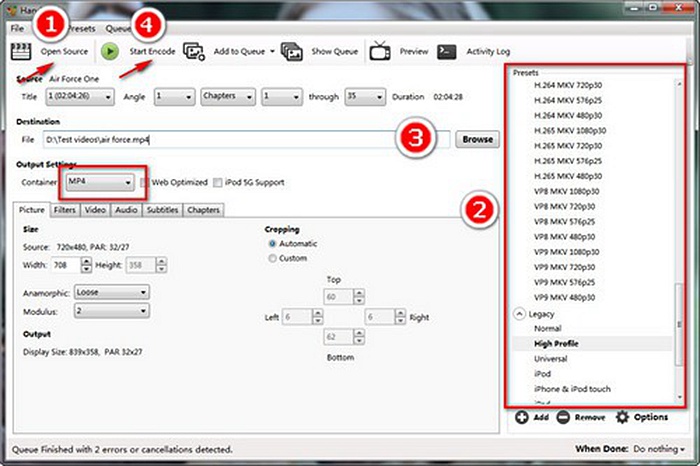Select the Universal legacy preset
This screenshot has height=466, width=700.
[x=550, y=359]
